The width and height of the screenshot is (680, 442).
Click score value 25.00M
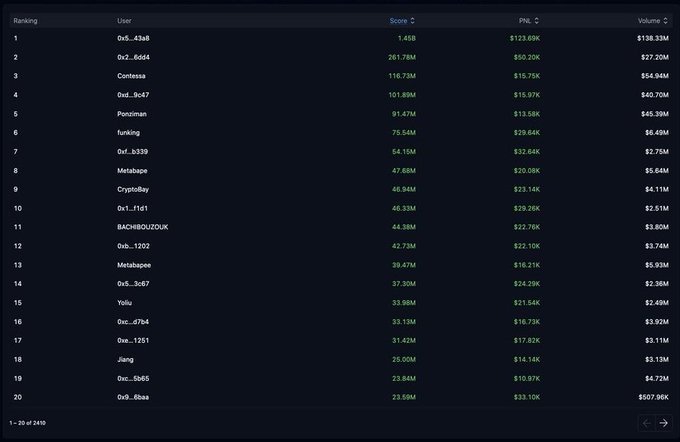[403, 360]
